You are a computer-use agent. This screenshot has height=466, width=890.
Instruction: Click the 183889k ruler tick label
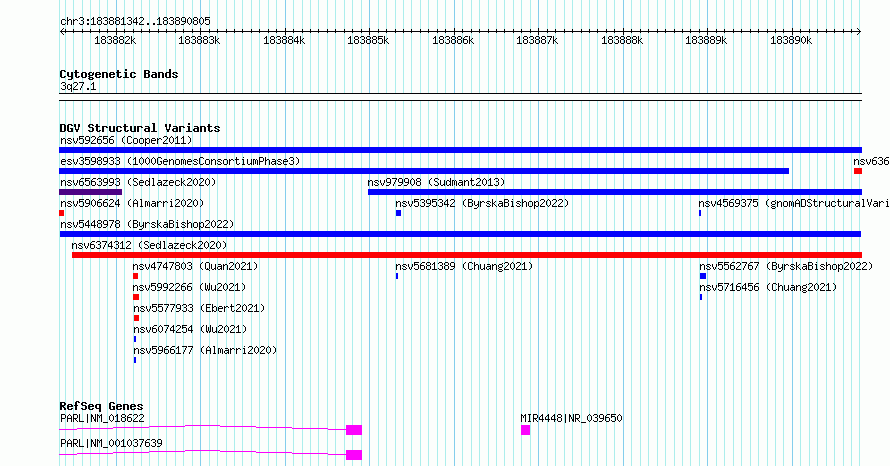(706, 41)
